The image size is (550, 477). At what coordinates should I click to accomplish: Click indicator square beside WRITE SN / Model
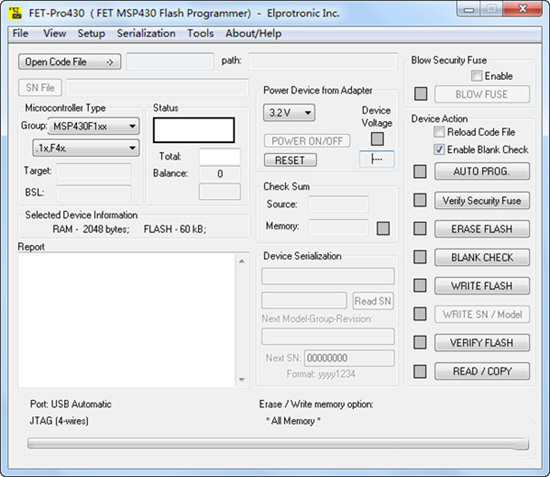click(x=420, y=314)
